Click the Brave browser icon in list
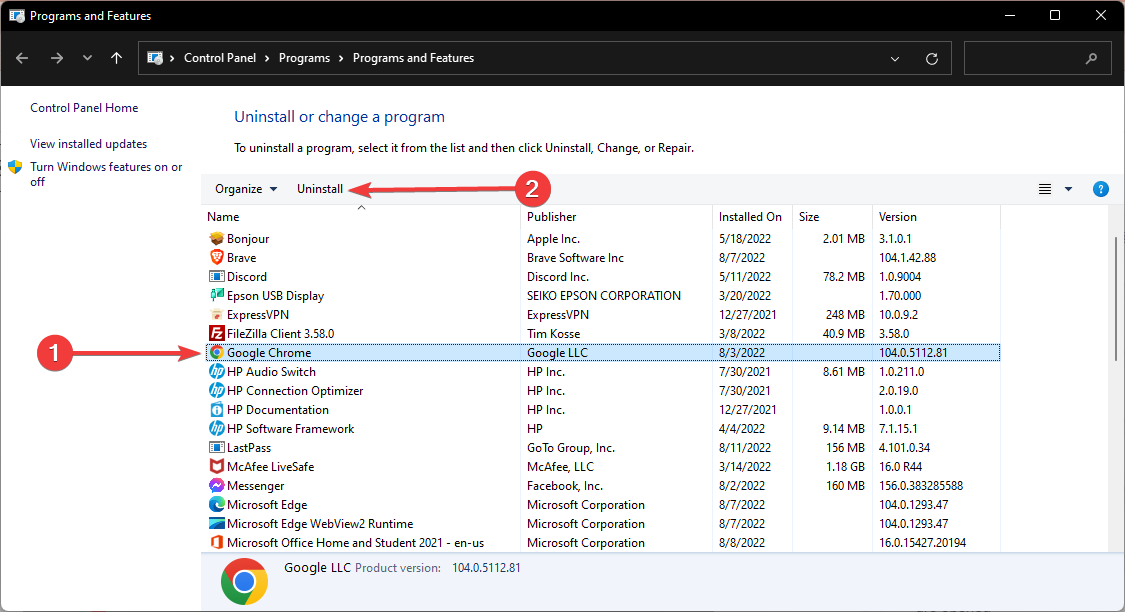The height and width of the screenshot is (612, 1125). click(217, 258)
